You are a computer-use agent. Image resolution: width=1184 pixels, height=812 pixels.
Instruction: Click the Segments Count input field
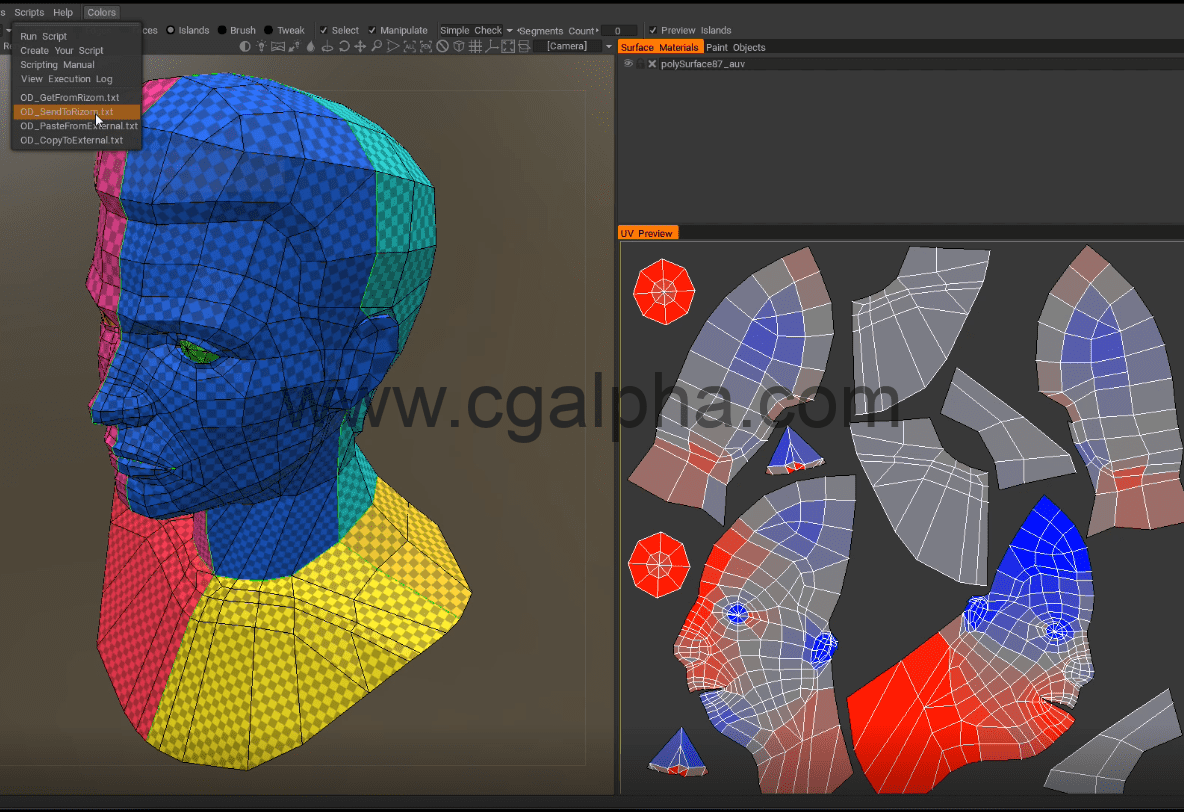[x=618, y=31]
